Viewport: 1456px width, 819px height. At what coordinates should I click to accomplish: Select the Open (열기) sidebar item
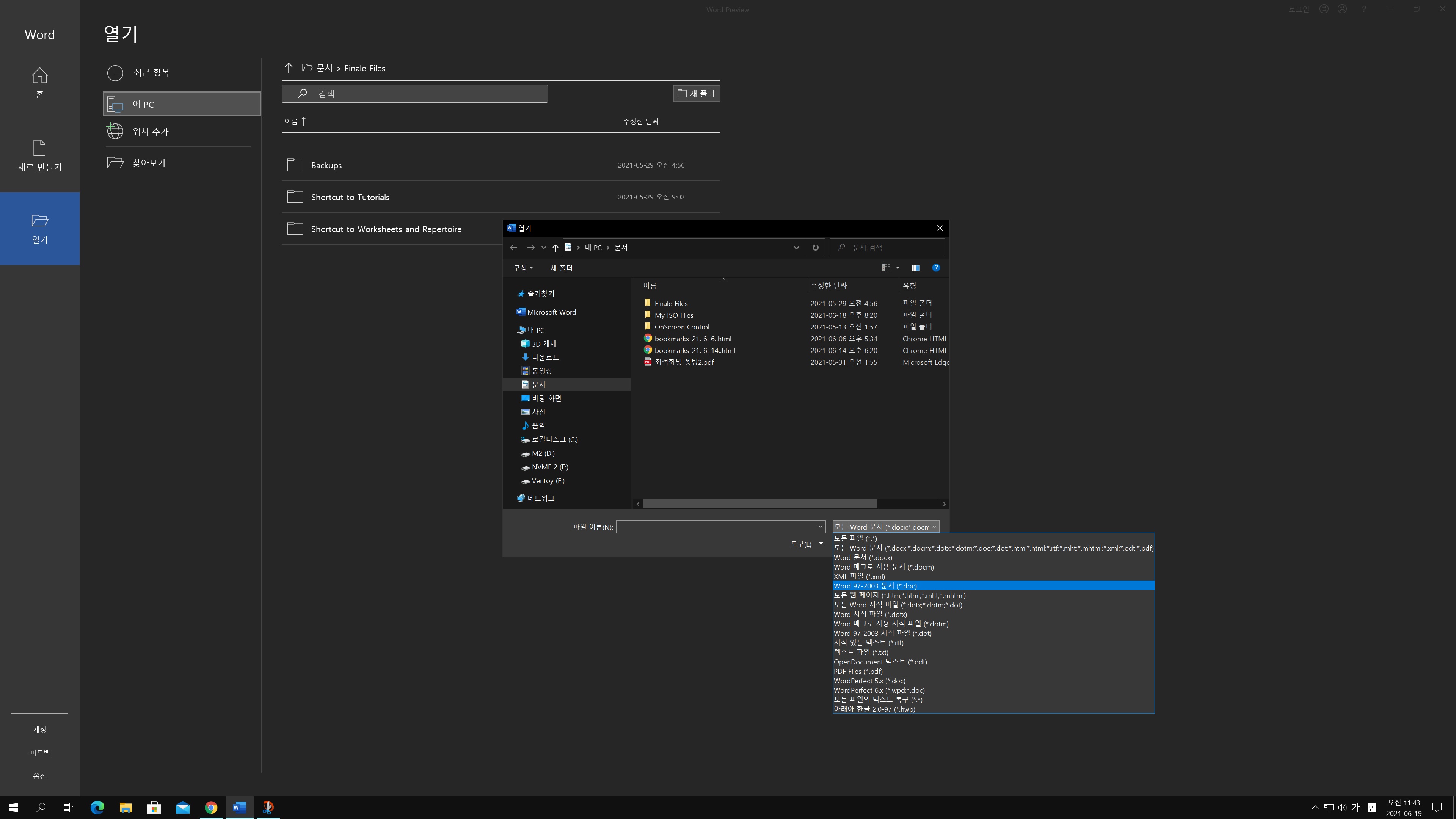39,228
